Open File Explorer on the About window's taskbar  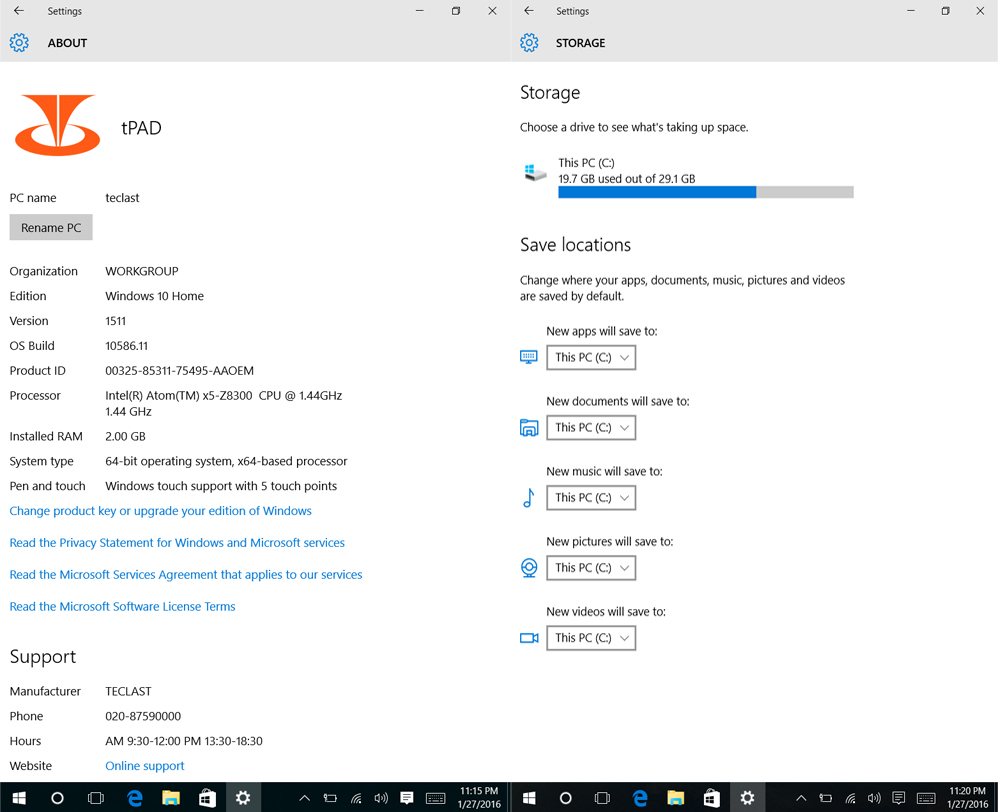[x=171, y=798]
